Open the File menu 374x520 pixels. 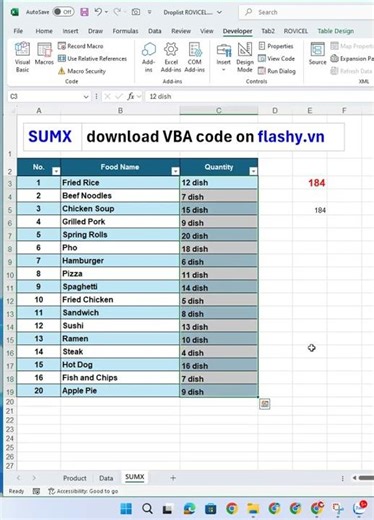pos(18,31)
